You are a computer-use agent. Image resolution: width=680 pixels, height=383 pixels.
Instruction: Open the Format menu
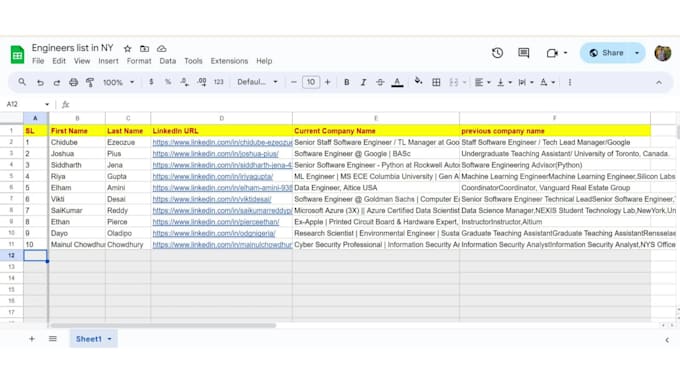pyautogui.click(x=139, y=61)
